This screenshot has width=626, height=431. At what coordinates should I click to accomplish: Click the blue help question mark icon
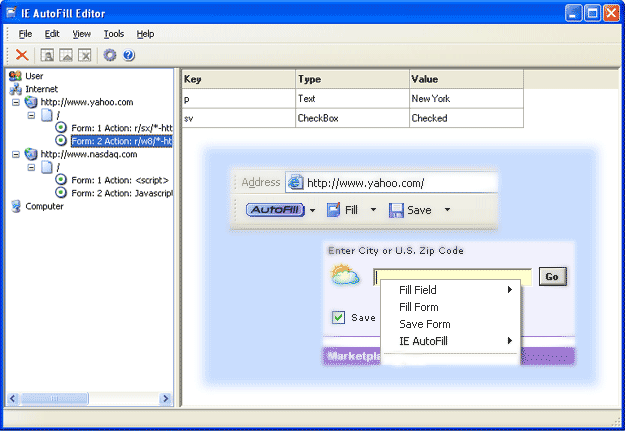[129, 55]
